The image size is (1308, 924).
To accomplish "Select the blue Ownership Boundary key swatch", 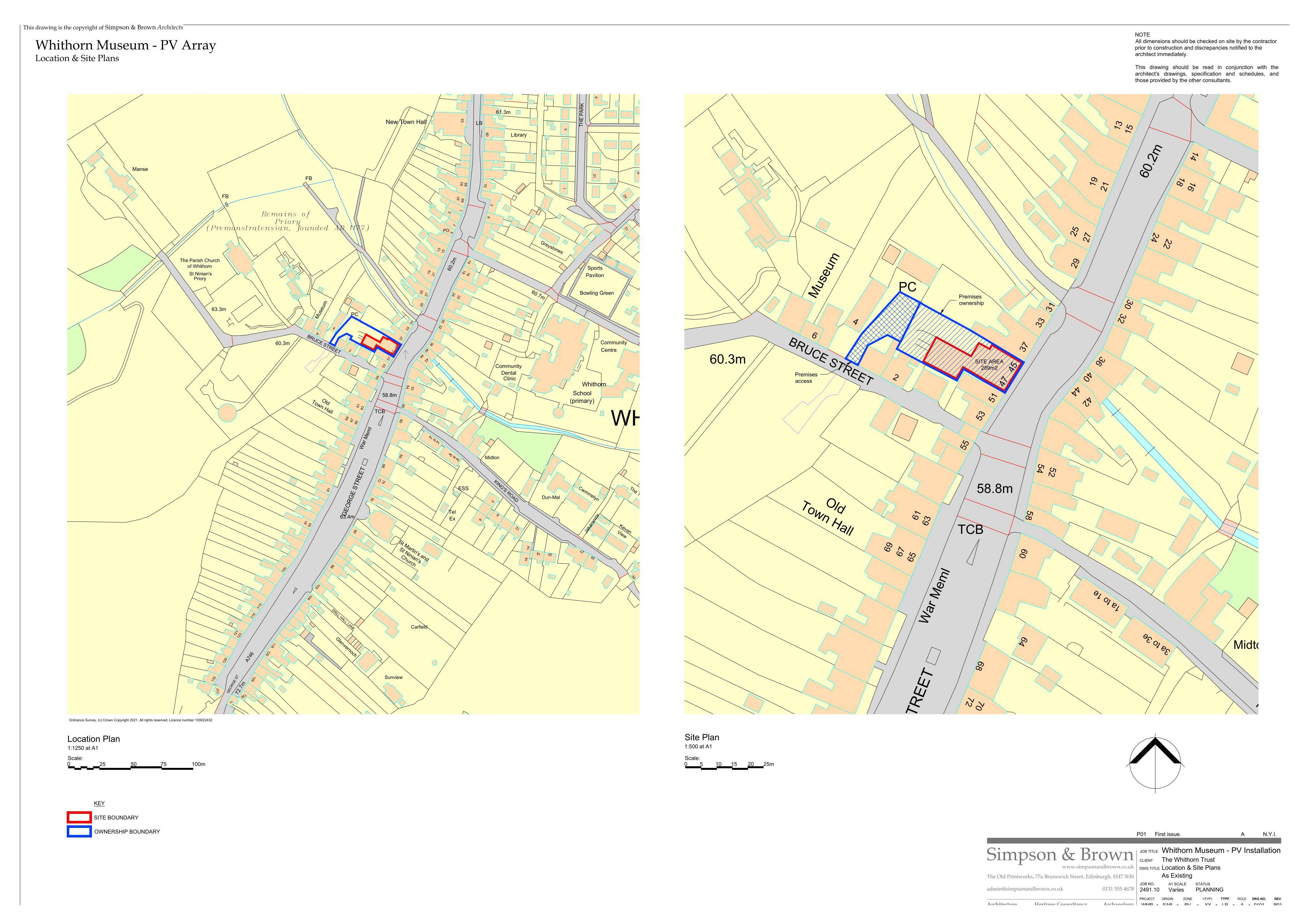I will pos(79,832).
